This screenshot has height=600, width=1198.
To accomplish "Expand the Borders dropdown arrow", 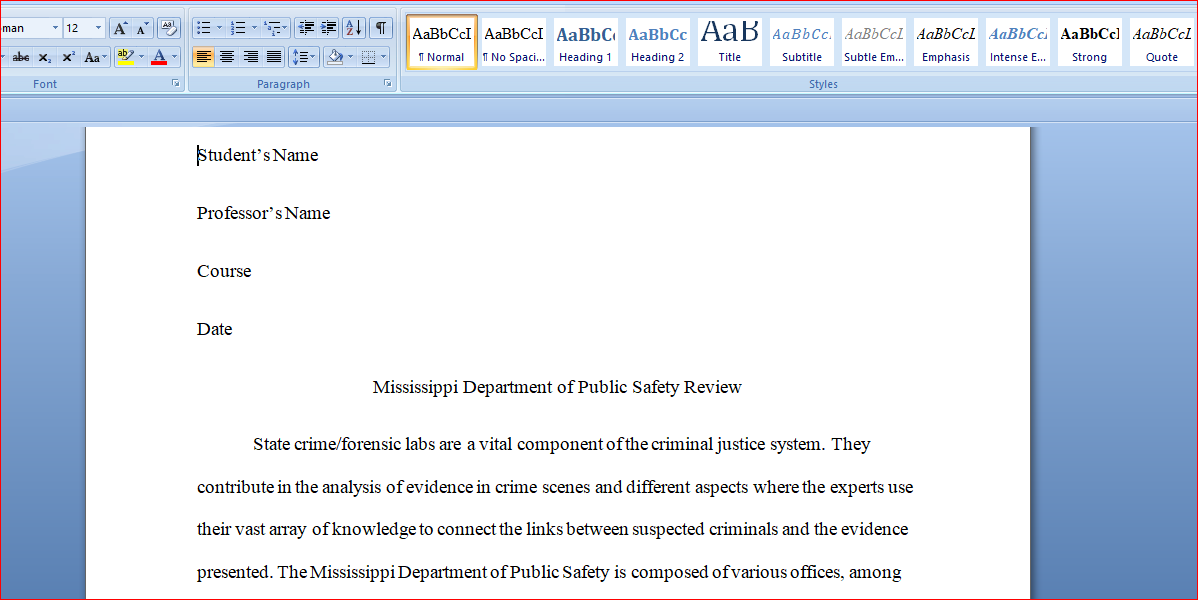I will click(x=384, y=57).
